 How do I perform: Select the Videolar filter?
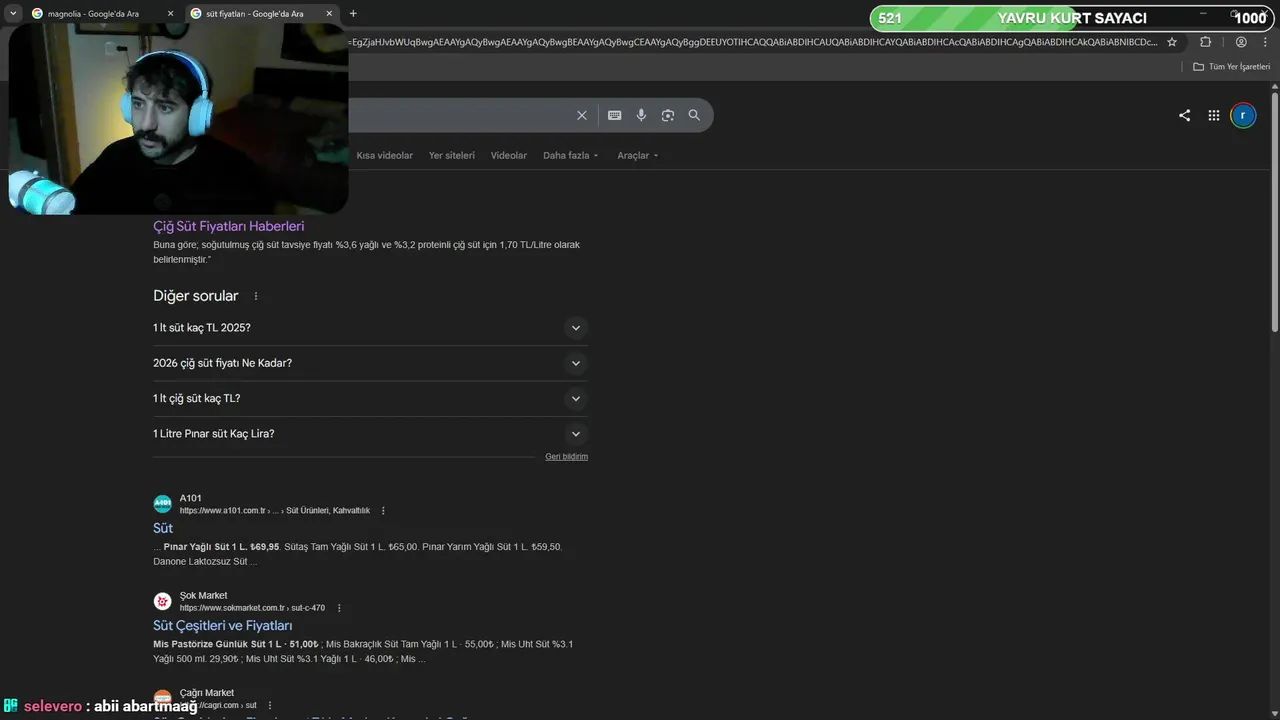[x=509, y=156]
